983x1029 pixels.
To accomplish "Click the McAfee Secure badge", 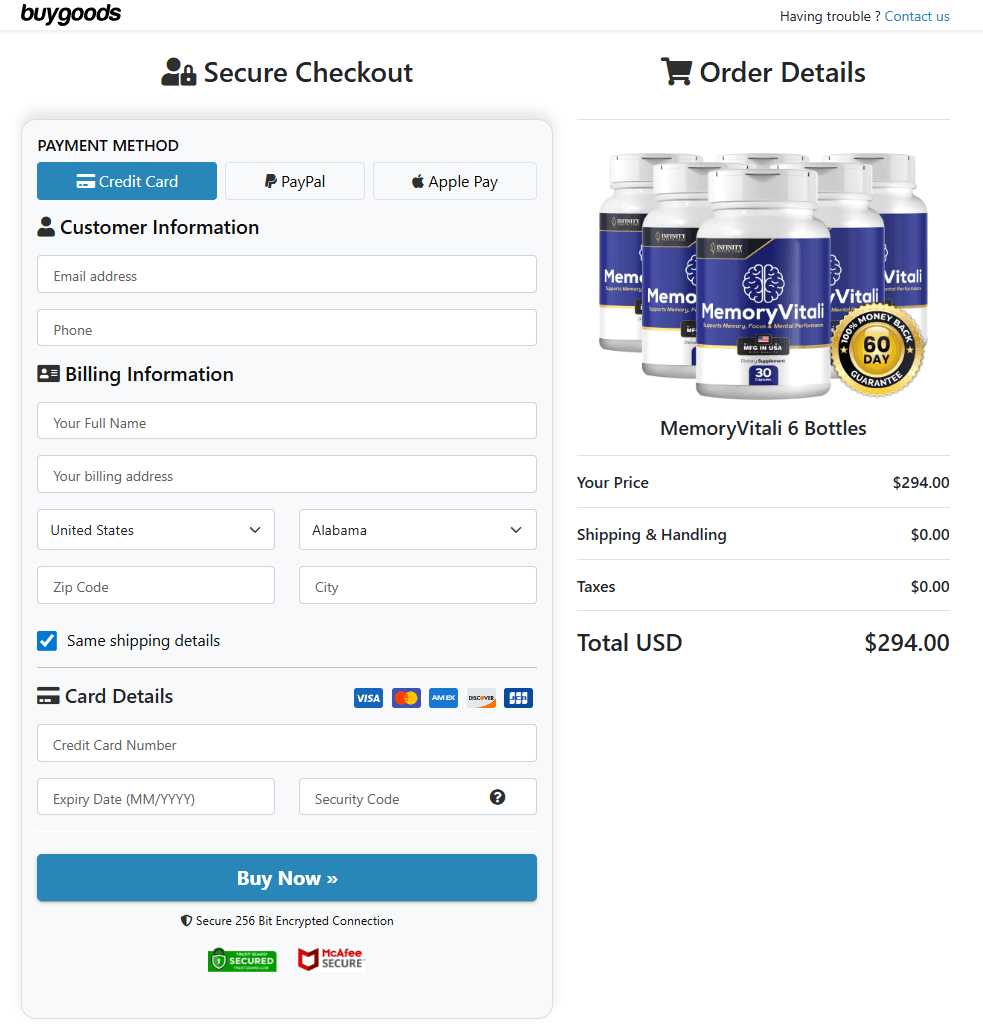I will point(331,958).
